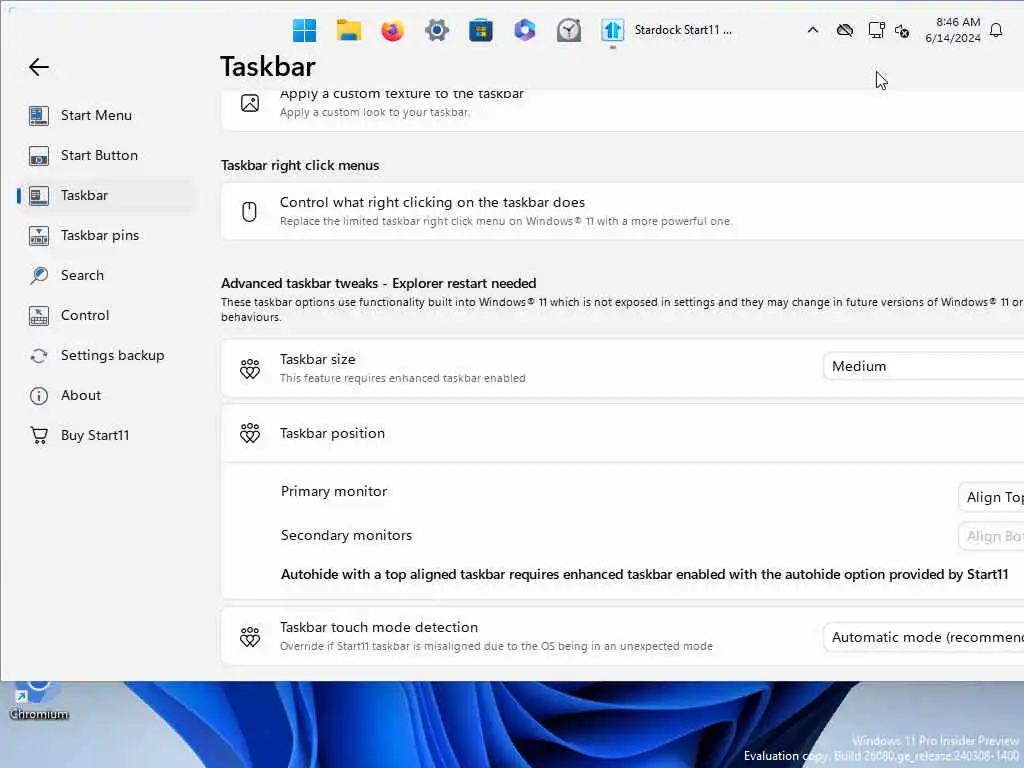Click the Control keyboard sidebar icon

pos(39,315)
